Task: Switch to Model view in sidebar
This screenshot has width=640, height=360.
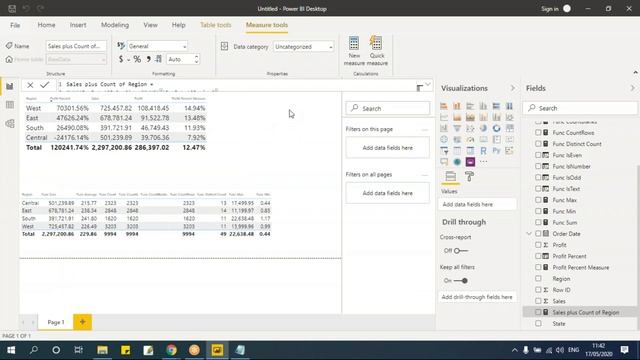Action: click(x=10, y=124)
